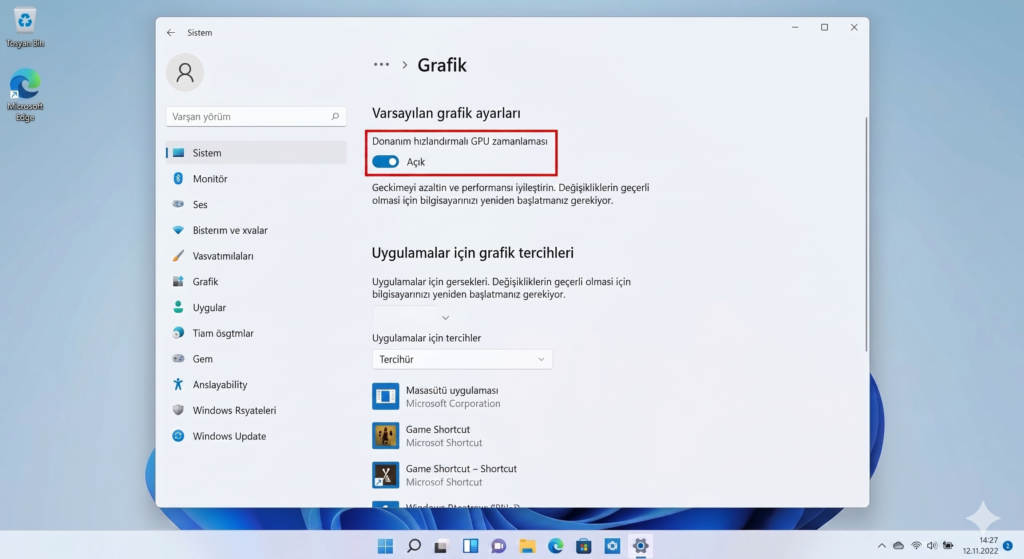
Task: Open Grafik in the sidebar
Action: (256, 281)
